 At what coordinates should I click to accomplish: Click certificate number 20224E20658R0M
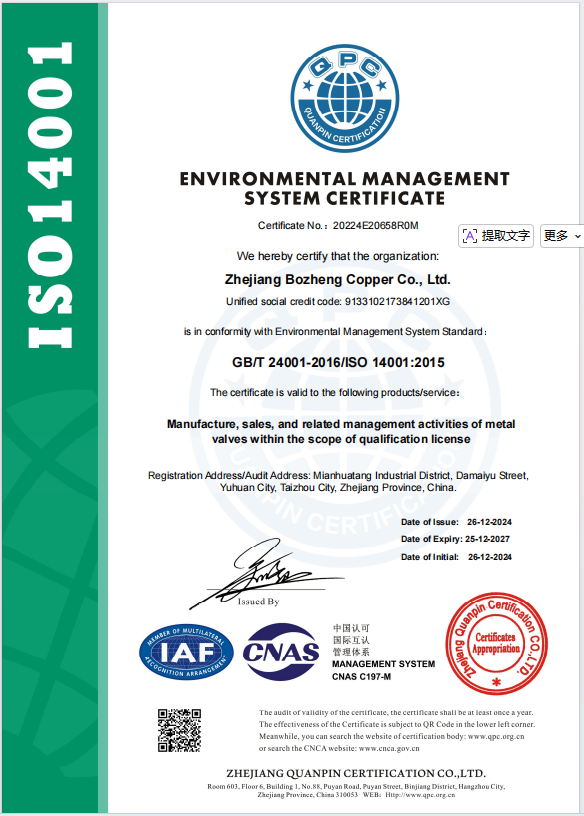click(x=376, y=225)
